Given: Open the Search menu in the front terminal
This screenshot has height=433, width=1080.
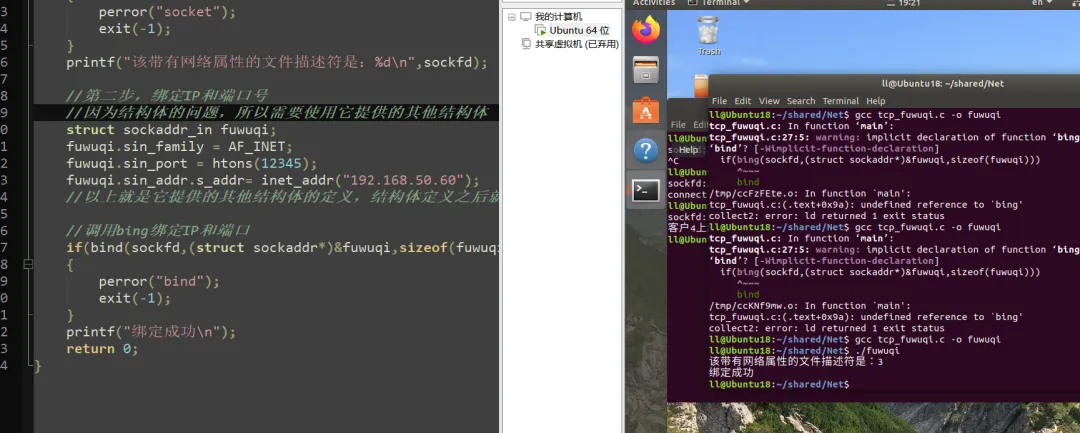Looking at the screenshot, I should pos(800,101).
